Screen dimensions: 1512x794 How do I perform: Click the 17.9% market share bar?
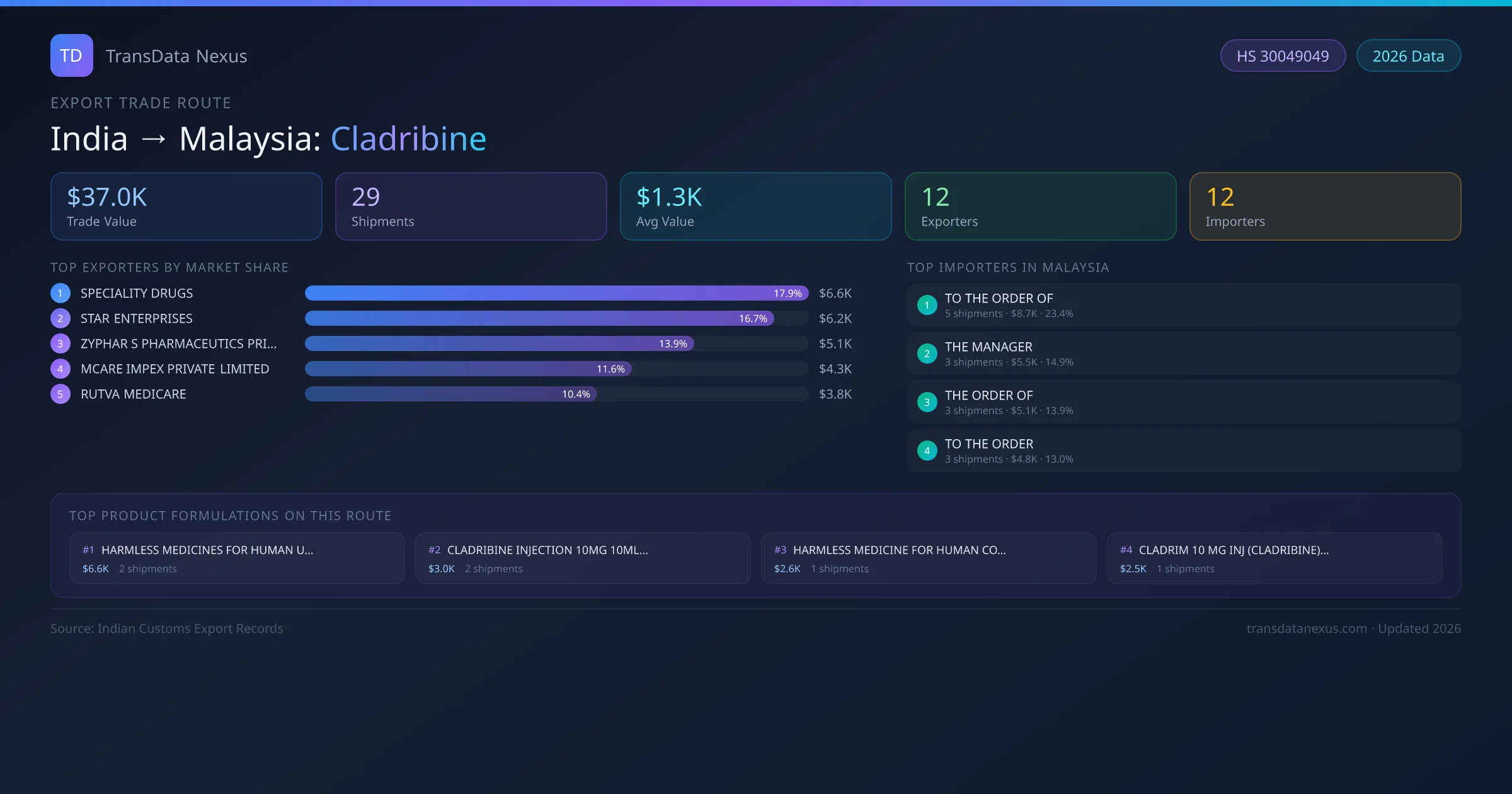pyautogui.click(x=556, y=293)
